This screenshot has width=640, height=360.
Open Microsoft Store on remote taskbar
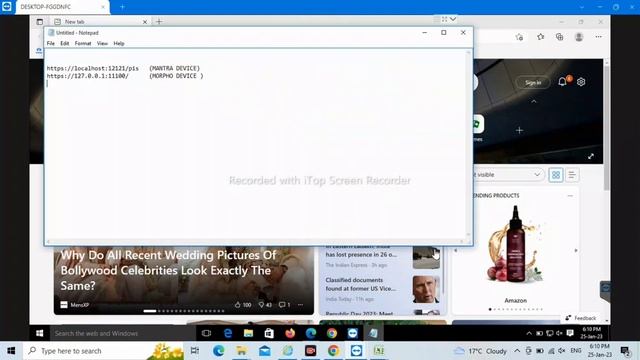pos(269,333)
